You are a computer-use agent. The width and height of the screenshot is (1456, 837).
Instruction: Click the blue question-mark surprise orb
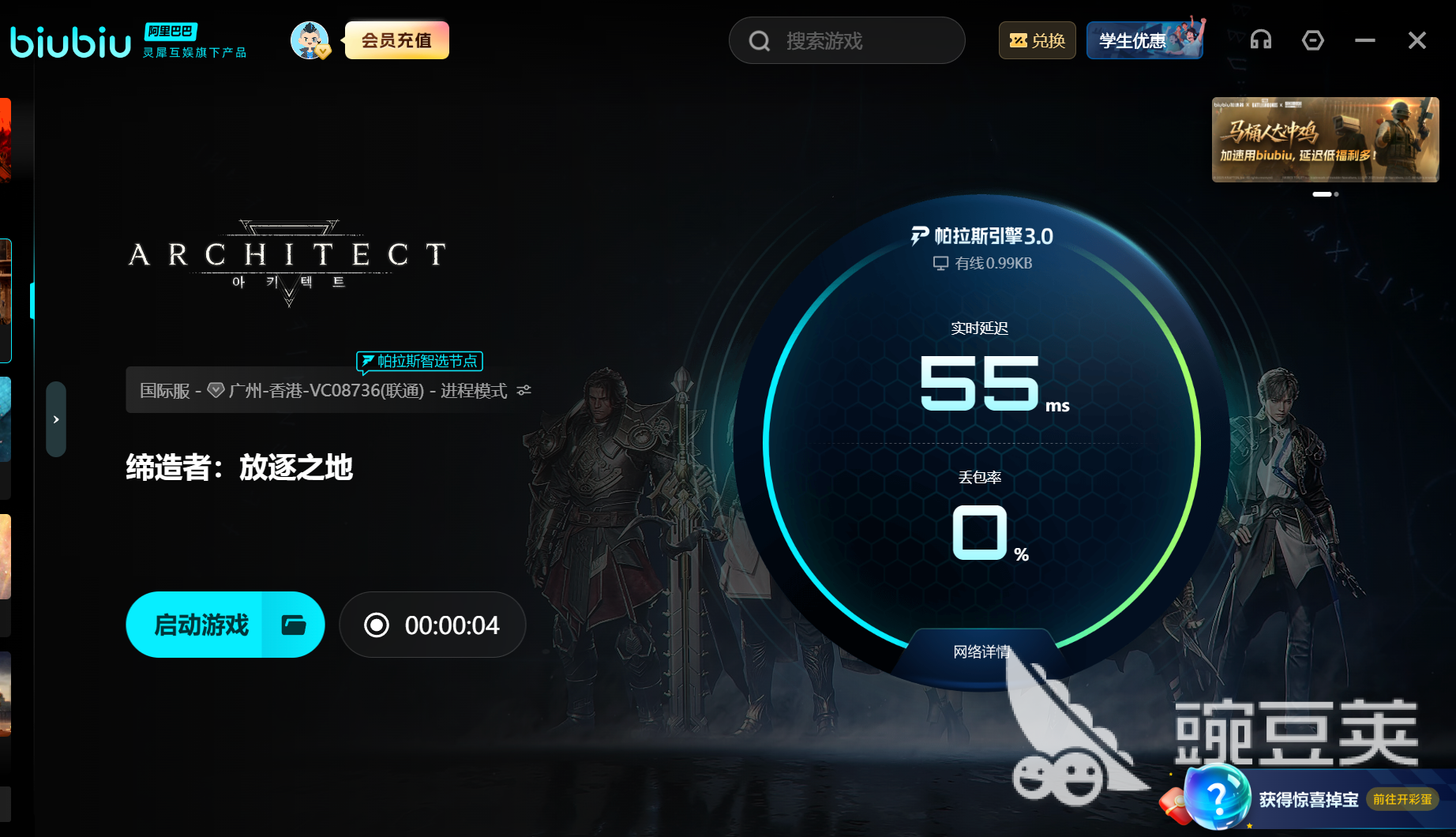pos(1217,798)
